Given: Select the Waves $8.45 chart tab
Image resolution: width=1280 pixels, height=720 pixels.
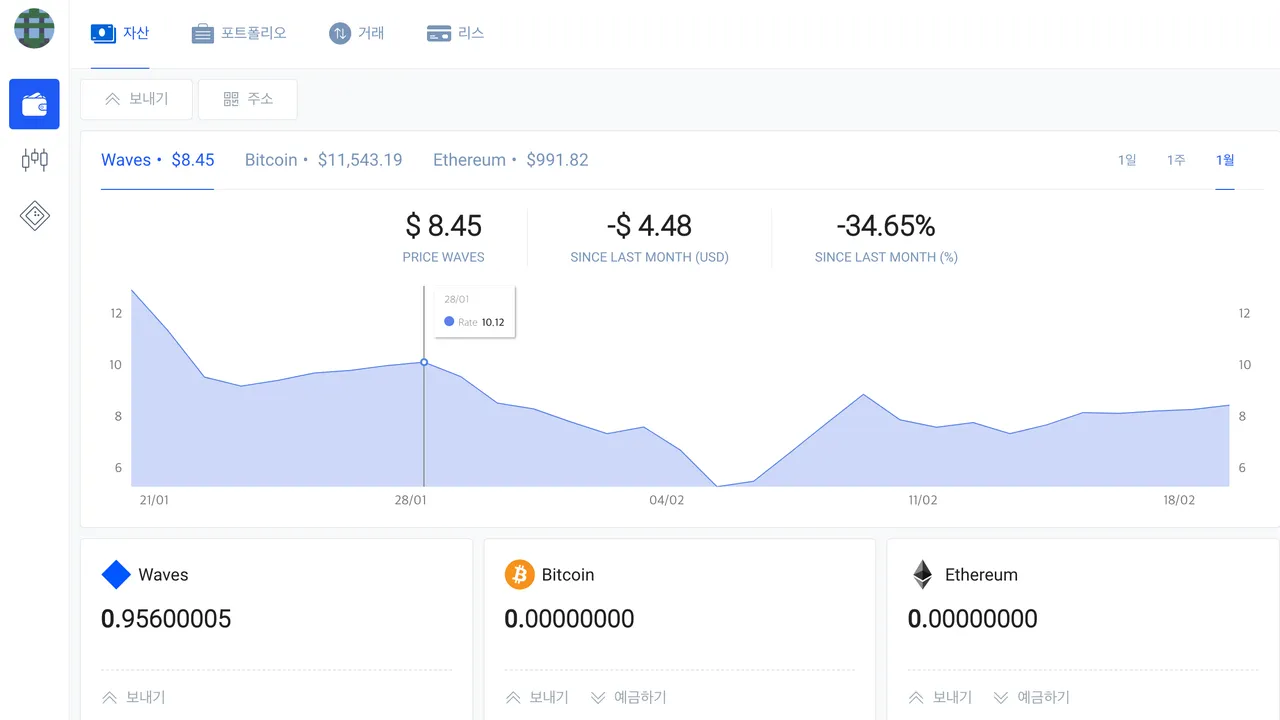Looking at the screenshot, I should 158,160.
